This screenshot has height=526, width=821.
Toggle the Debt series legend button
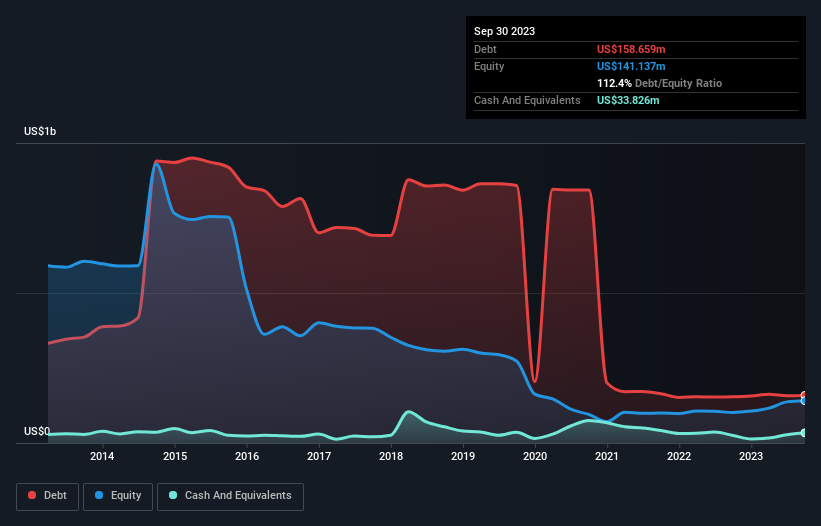(48, 496)
